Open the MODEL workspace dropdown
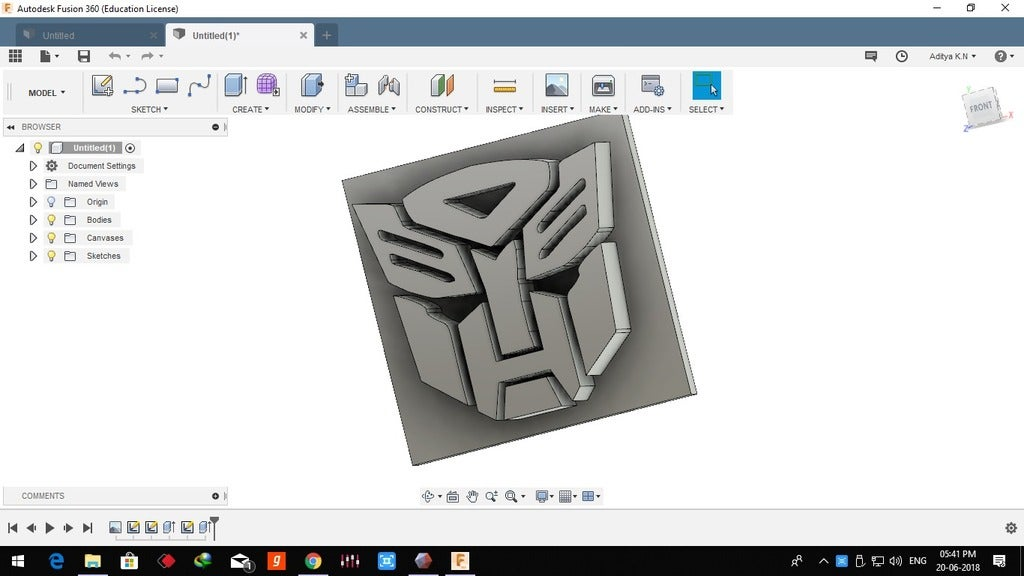 [x=44, y=92]
